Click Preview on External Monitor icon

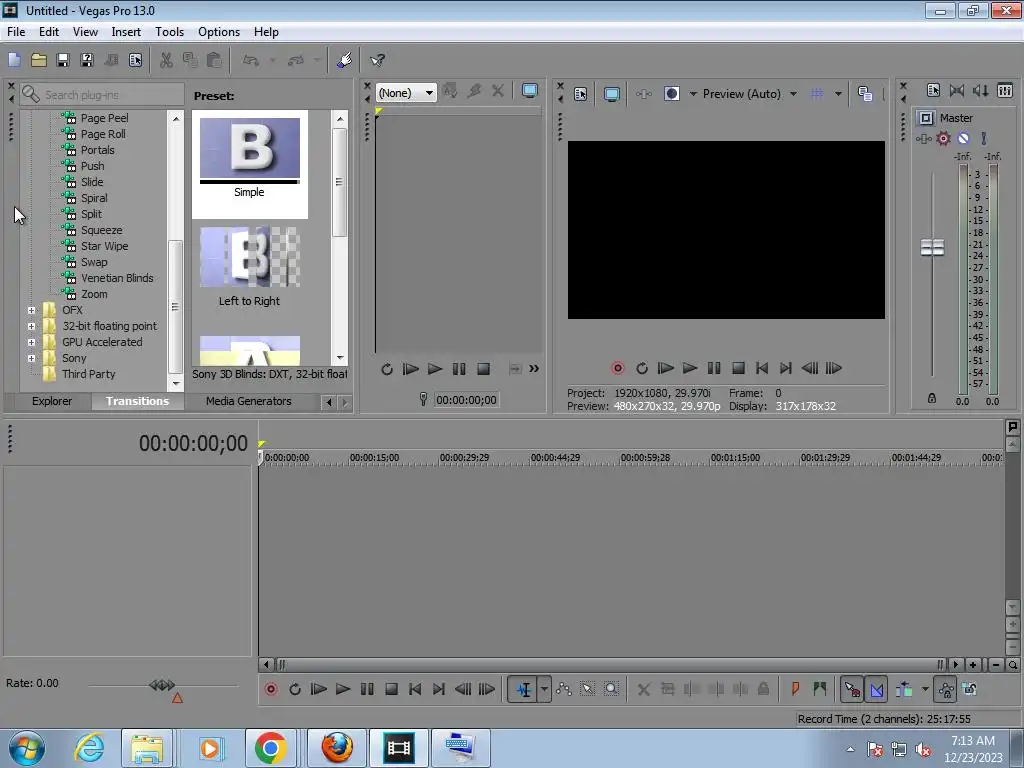(611, 94)
